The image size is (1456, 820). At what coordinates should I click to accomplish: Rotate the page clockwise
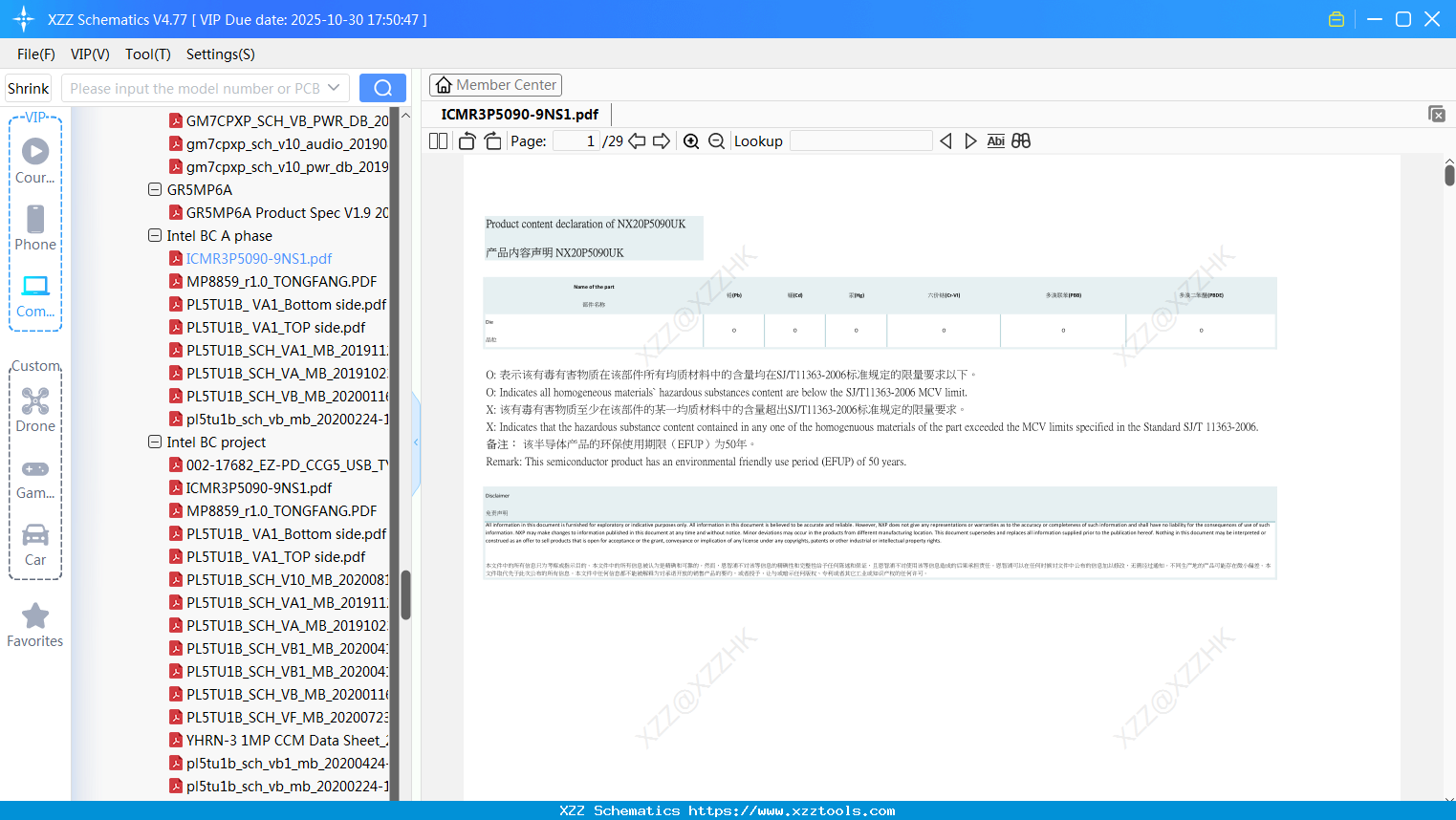pos(493,141)
